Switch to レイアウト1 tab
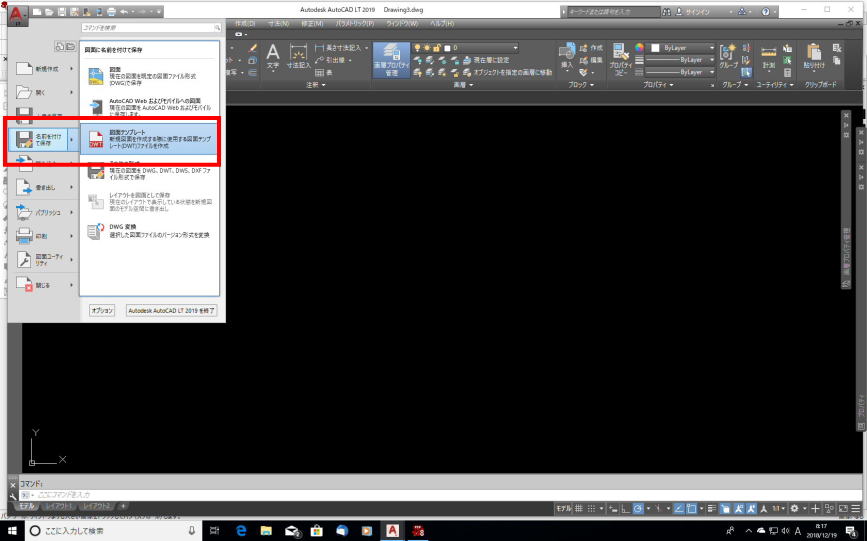 tap(59, 506)
